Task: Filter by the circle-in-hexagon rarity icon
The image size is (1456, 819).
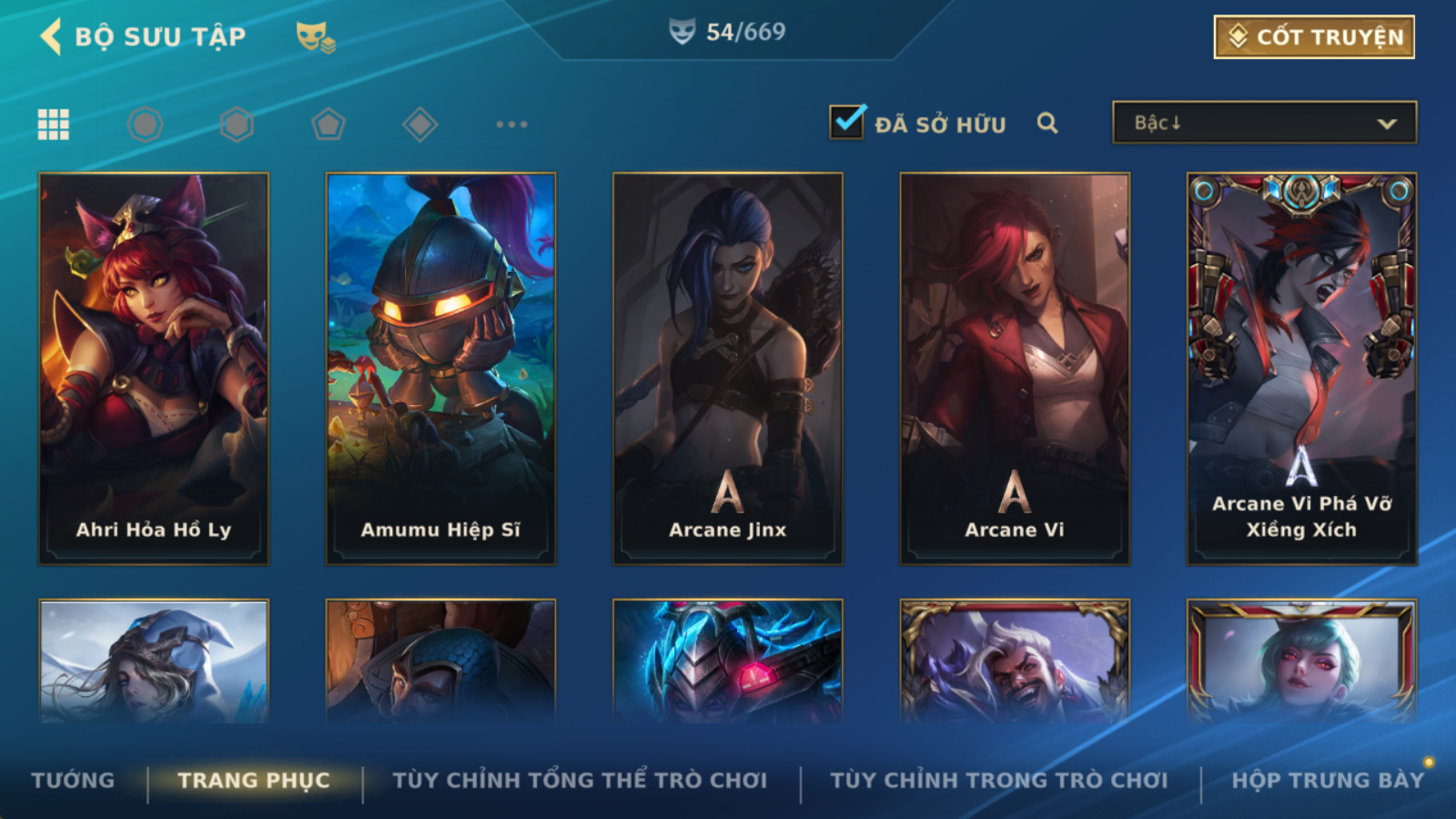Action: coord(146,124)
